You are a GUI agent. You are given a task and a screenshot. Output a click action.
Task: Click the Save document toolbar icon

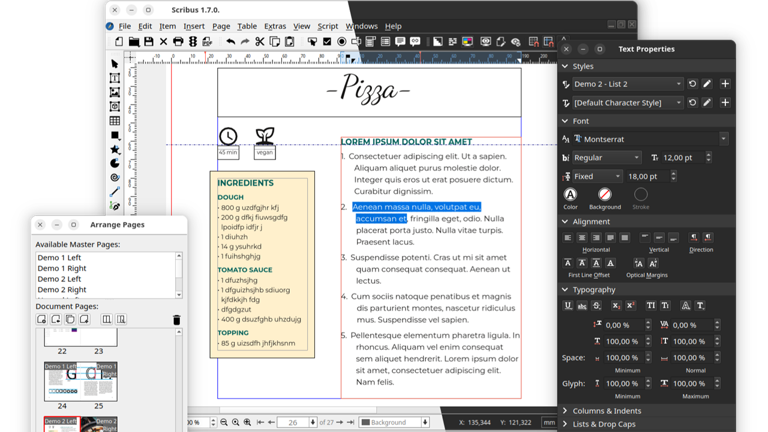pos(148,42)
